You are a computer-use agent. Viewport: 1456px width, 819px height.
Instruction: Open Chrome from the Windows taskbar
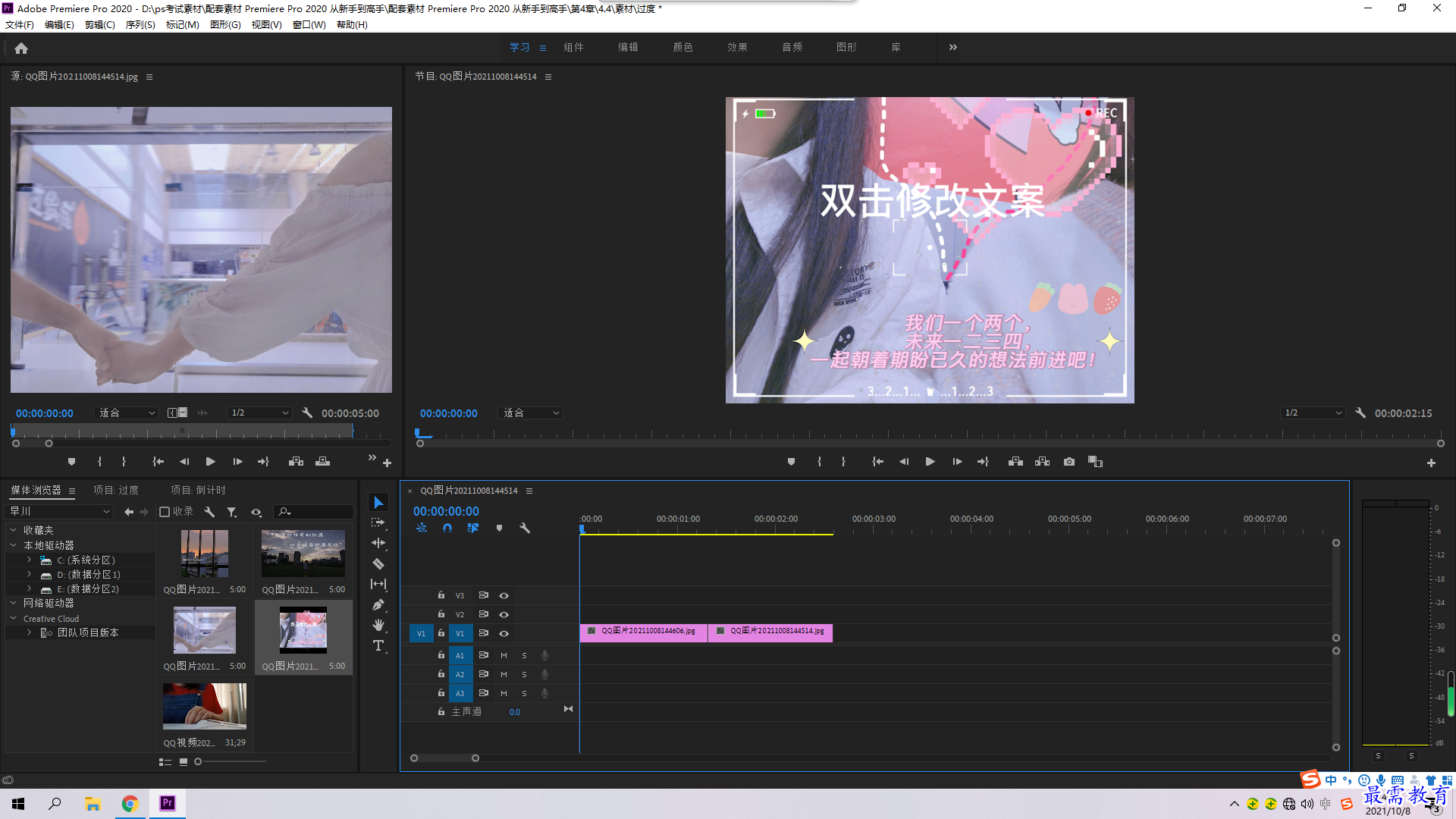click(130, 804)
